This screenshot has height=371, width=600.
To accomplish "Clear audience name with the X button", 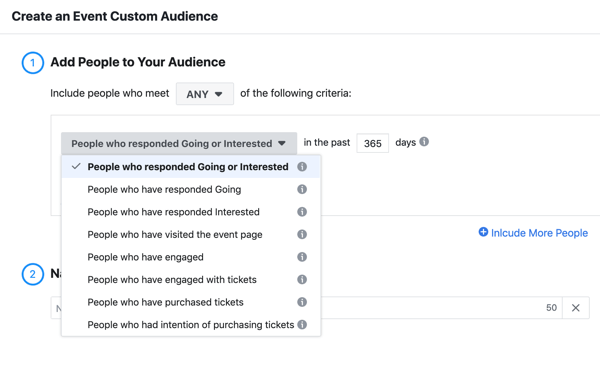I will 576,308.
